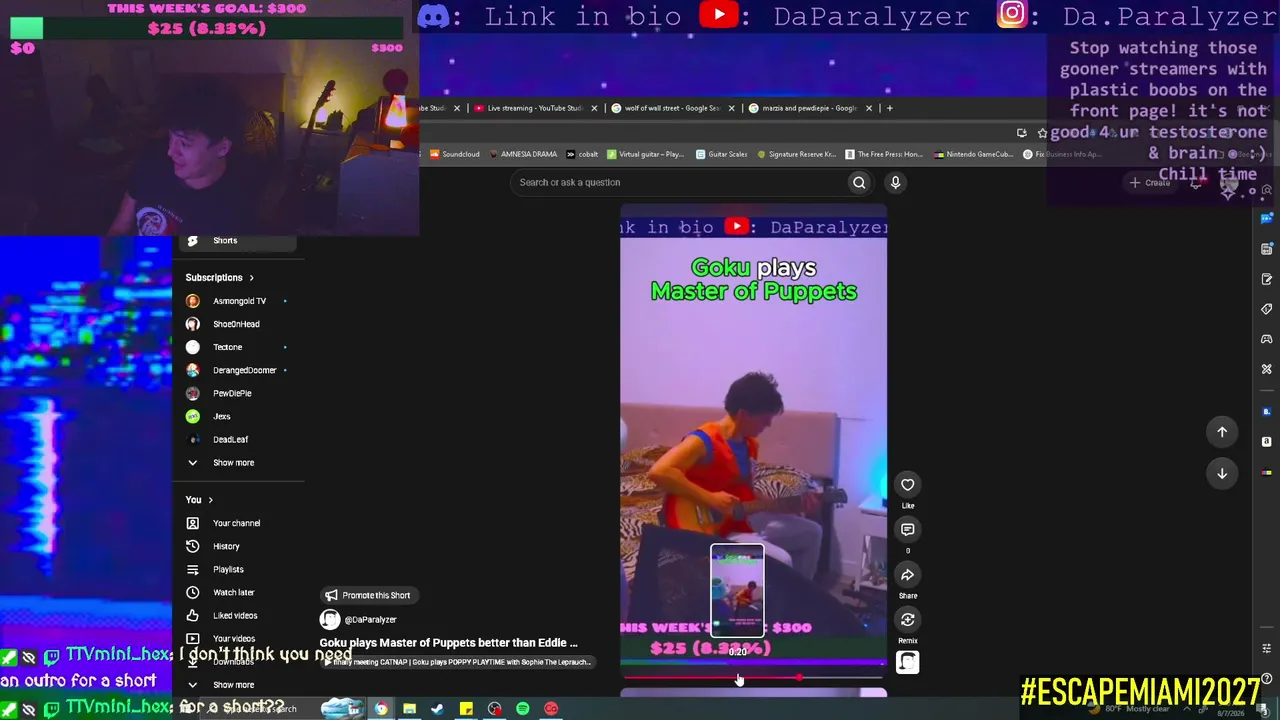This screenshot has height=720, width=1280.
Task: Open Shoe0nHead subscription channel
Action: 238,324
